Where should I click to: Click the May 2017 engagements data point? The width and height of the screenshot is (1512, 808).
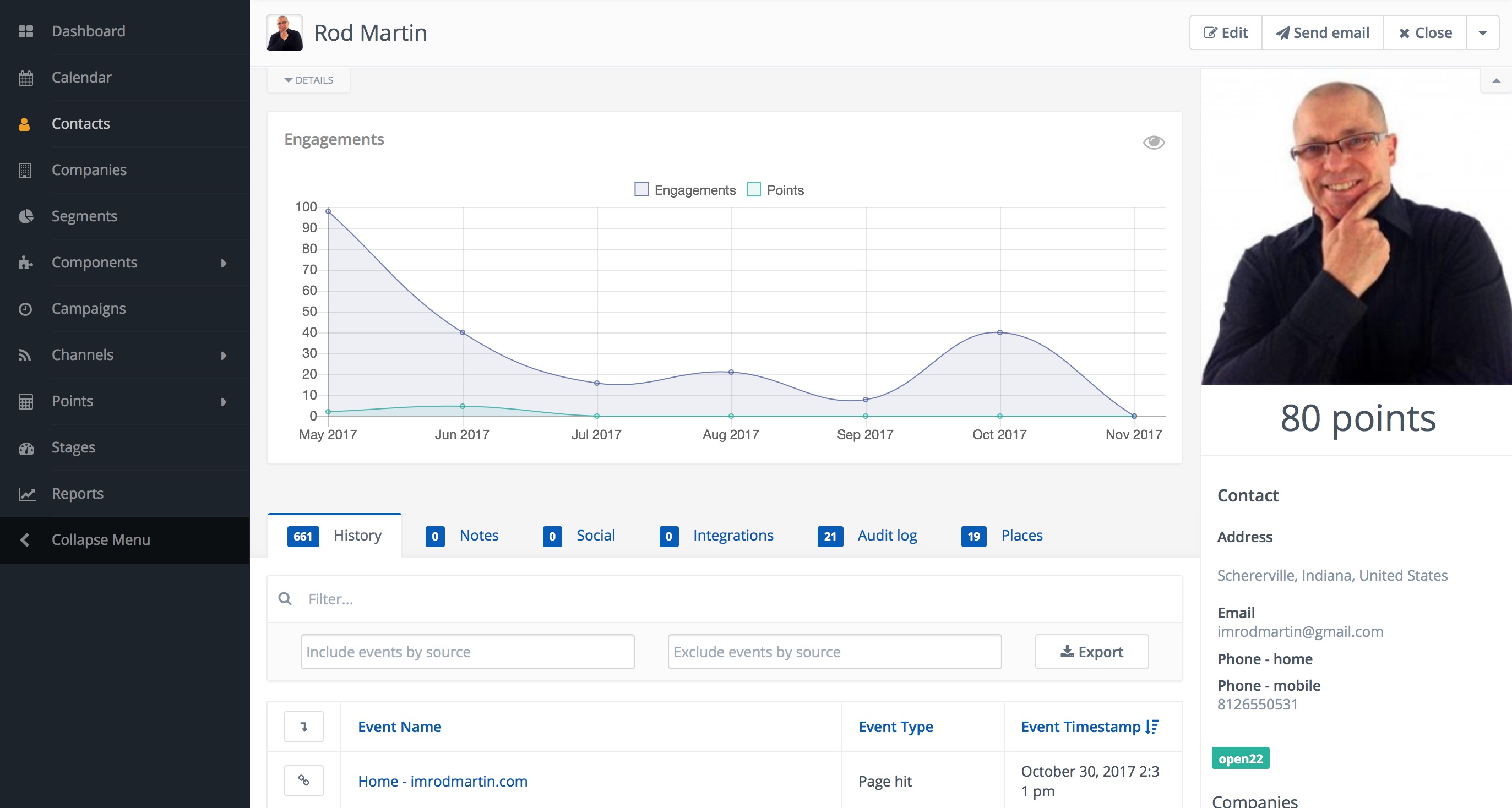pos(328,211)
